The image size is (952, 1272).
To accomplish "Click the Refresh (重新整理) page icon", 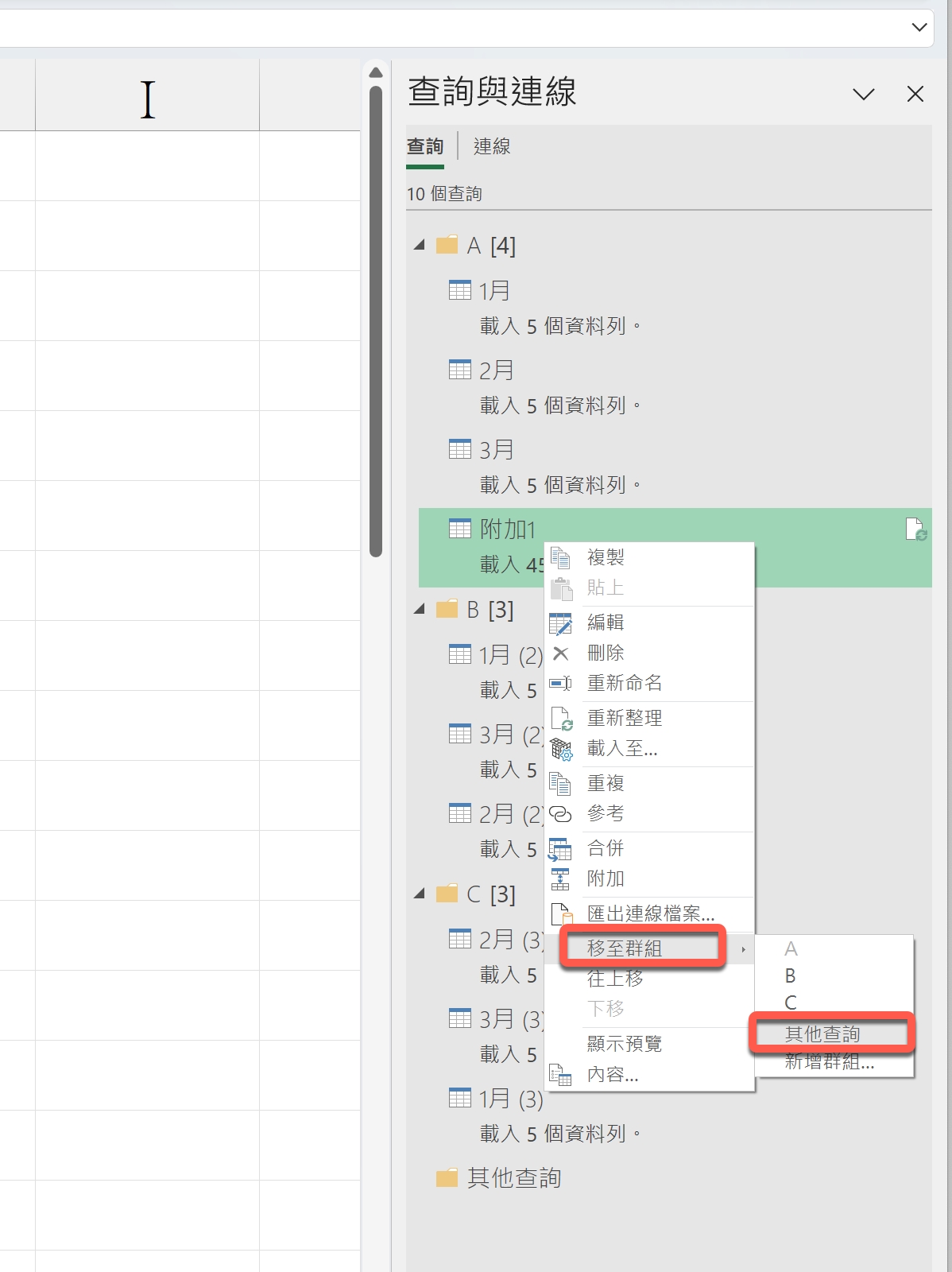I will tap(561, 719).
